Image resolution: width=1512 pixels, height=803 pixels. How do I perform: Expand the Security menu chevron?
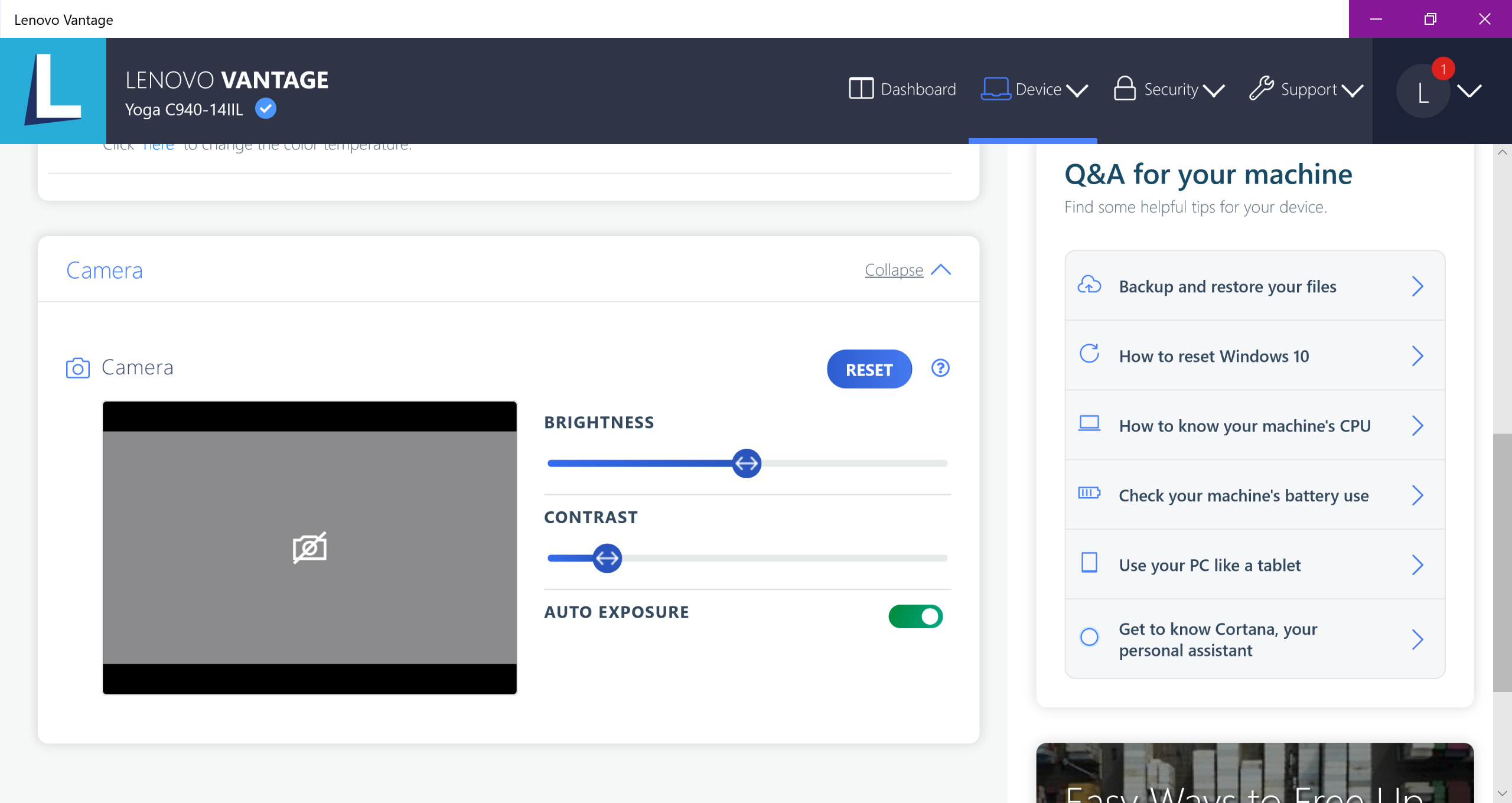[x=1214, y=90]
